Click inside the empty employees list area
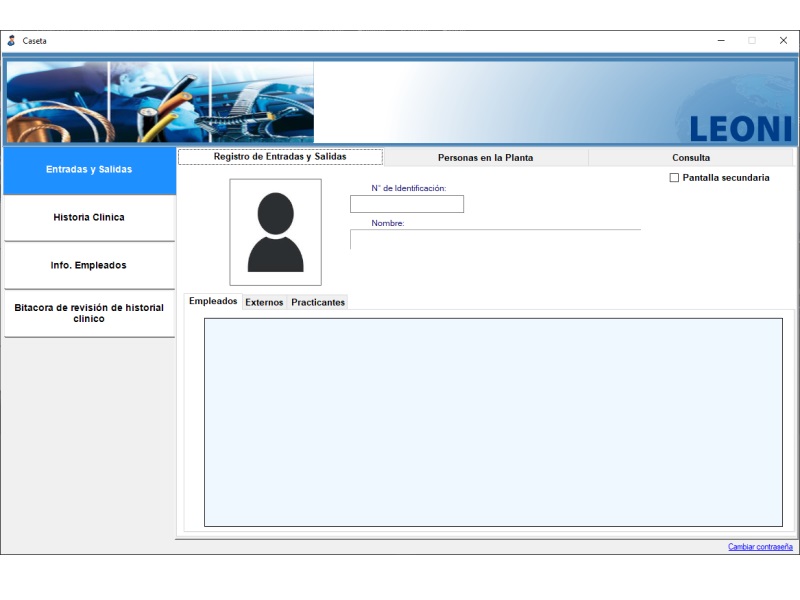 tap(493, 422)
